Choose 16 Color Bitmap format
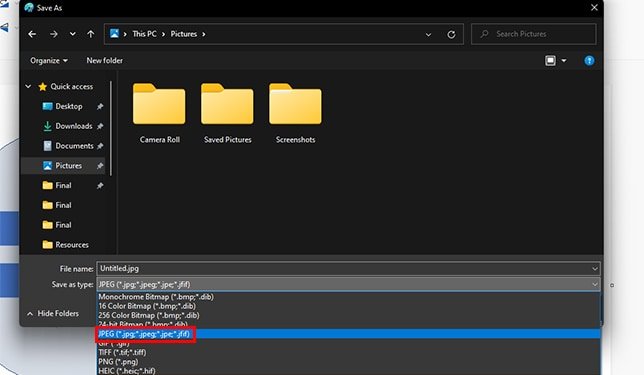The image size is (644, 375). click(x=349, y=306)
